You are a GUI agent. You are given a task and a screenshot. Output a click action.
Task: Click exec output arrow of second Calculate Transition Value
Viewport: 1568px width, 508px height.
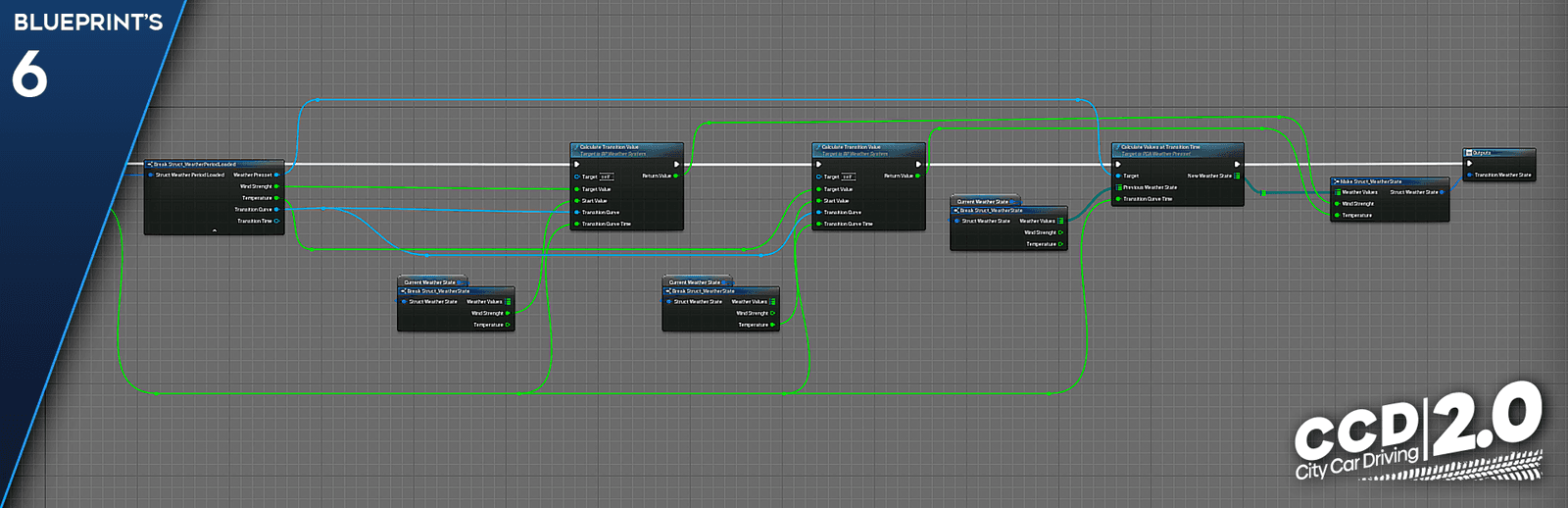click(x=917, y=165)
